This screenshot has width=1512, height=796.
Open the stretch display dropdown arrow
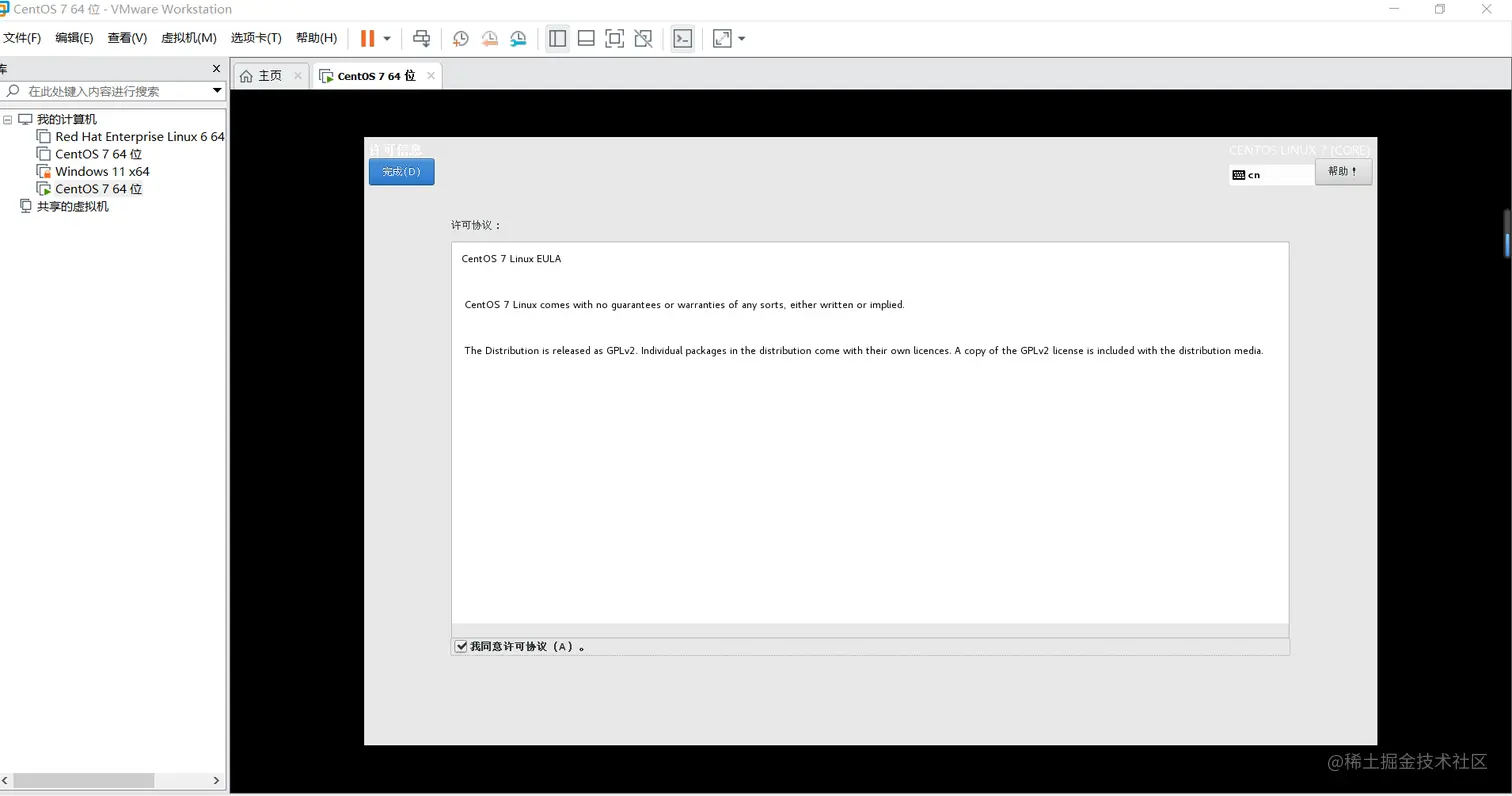click(742, 39)
